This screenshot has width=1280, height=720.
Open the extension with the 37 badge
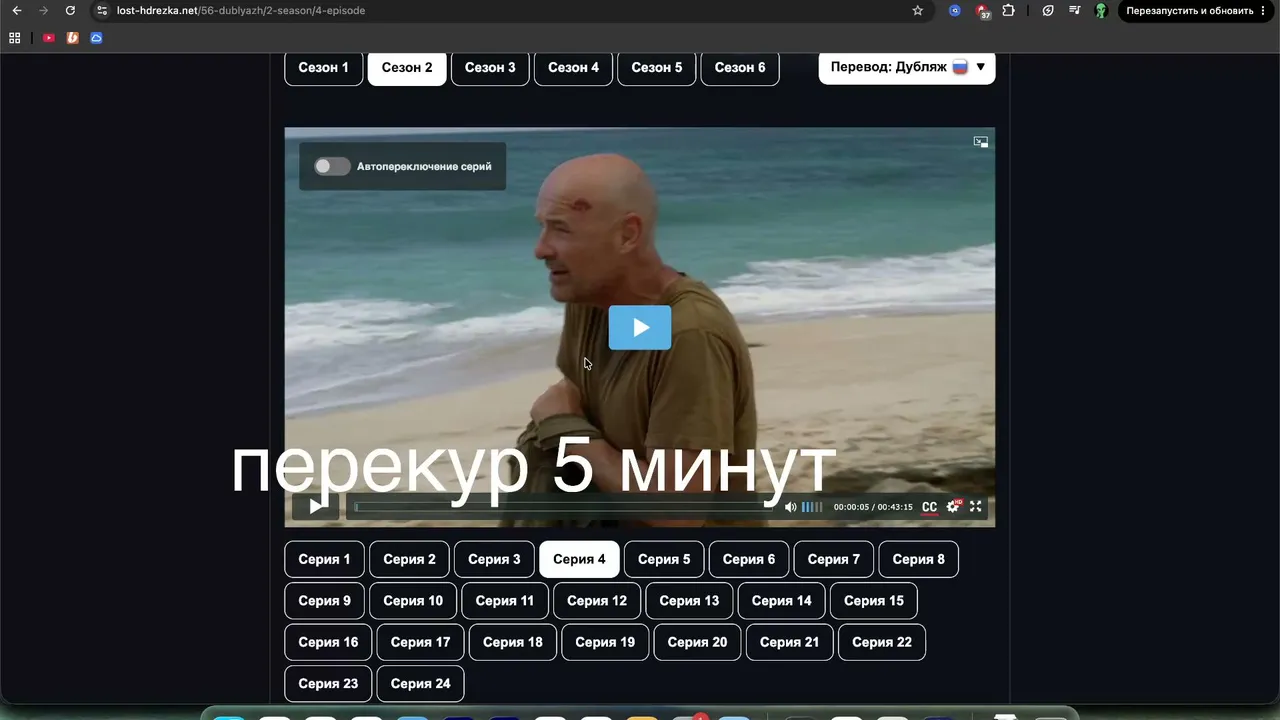[983, 12]
